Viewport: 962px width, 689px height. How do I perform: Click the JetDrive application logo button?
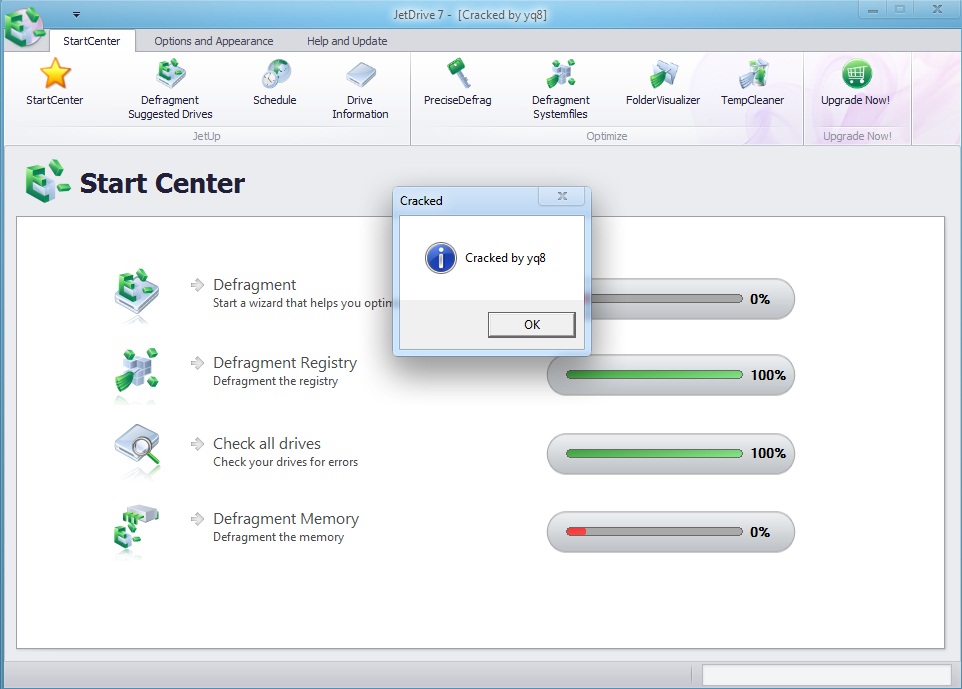[24, 26]
